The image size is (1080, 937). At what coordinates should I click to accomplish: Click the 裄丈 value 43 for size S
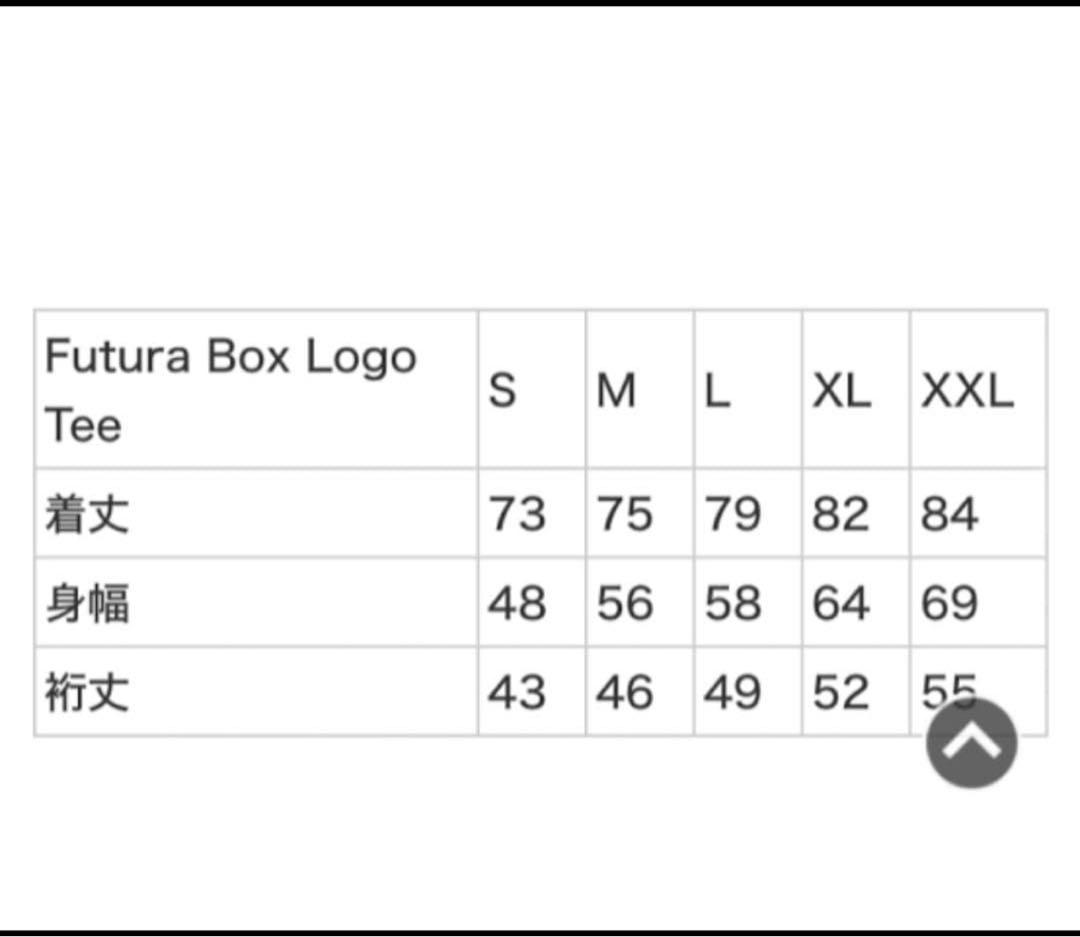click(517, 692)
